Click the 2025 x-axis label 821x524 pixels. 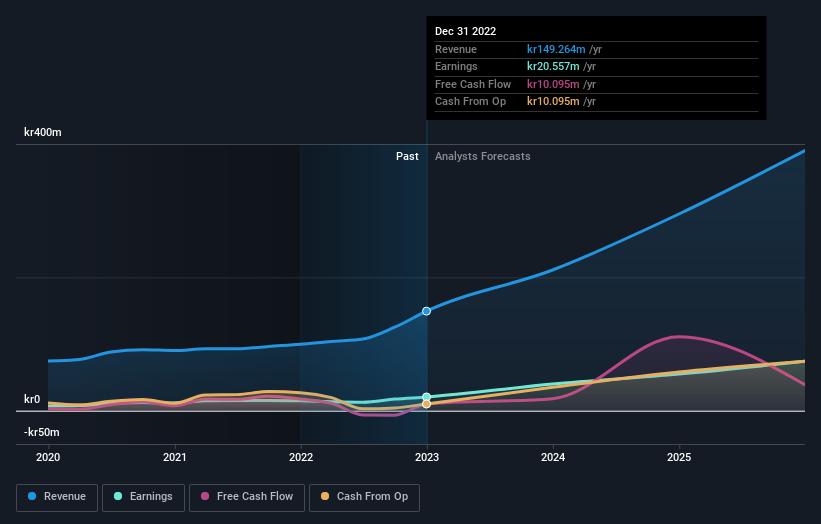tap(679, 457)
